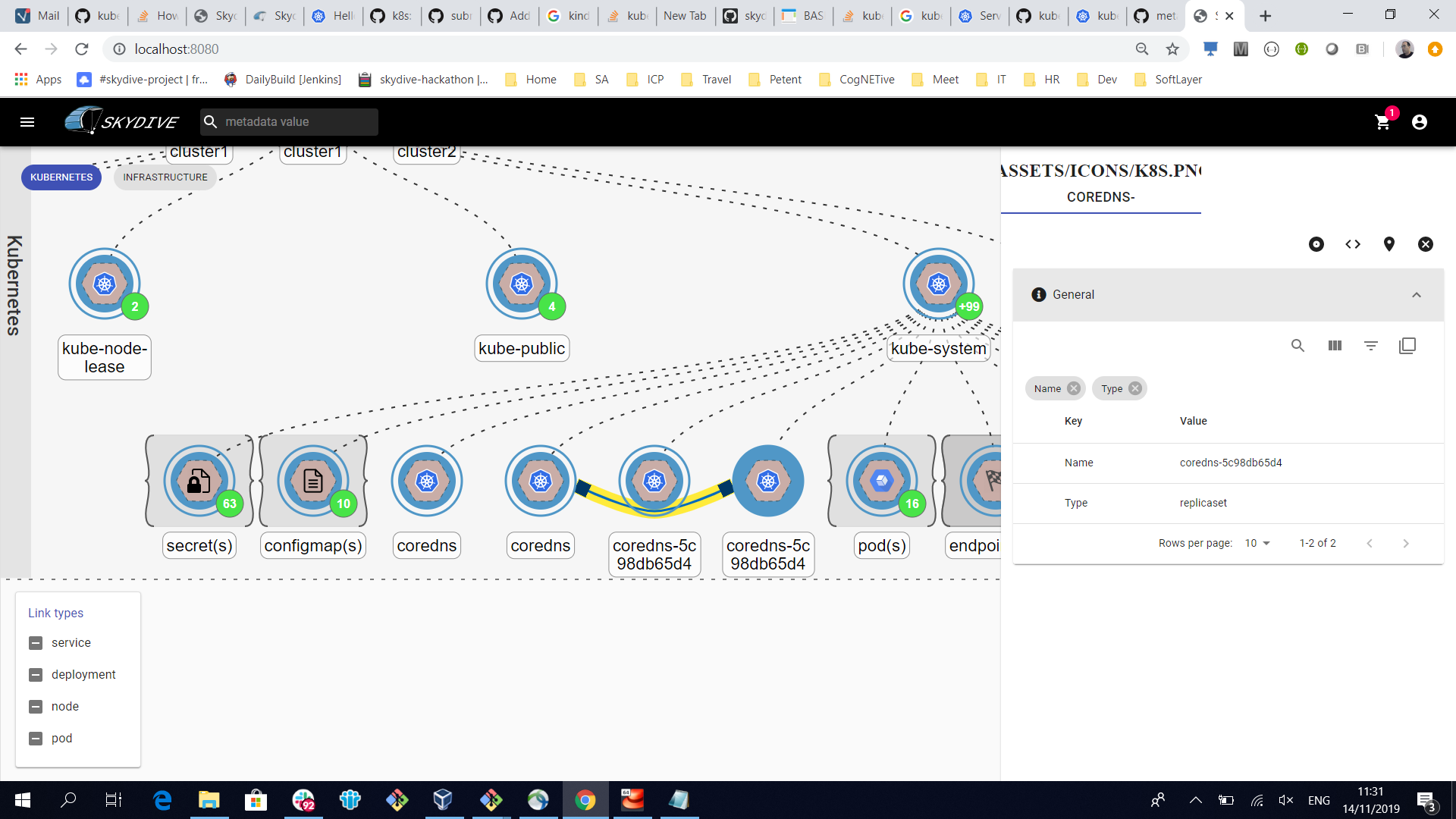The height and width of the screenshot is (819, 1456).
Task: Click the shopping cart icon with badge
Action: click(1382, 122)
